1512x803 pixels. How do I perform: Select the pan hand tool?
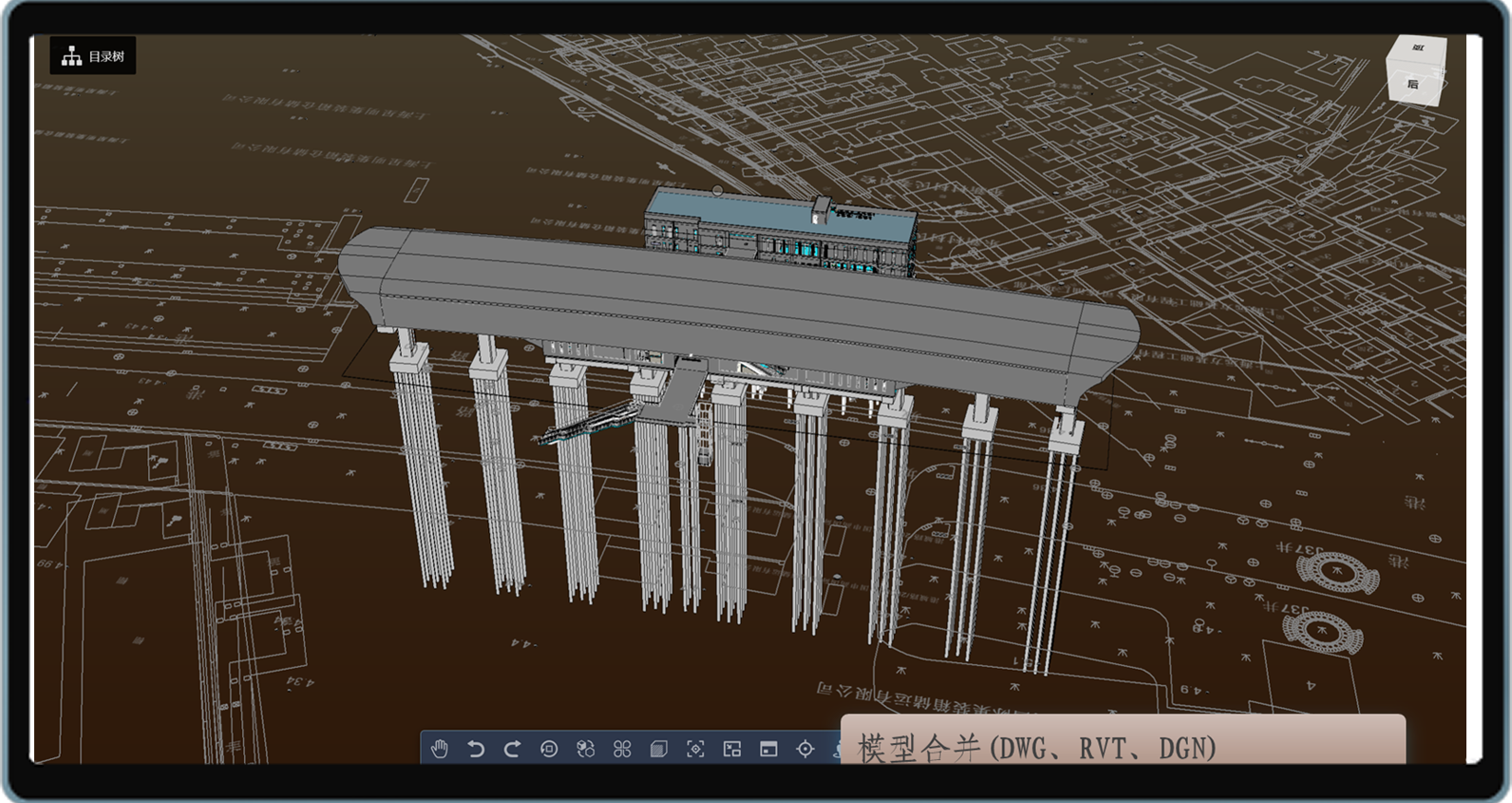(439, 749)
